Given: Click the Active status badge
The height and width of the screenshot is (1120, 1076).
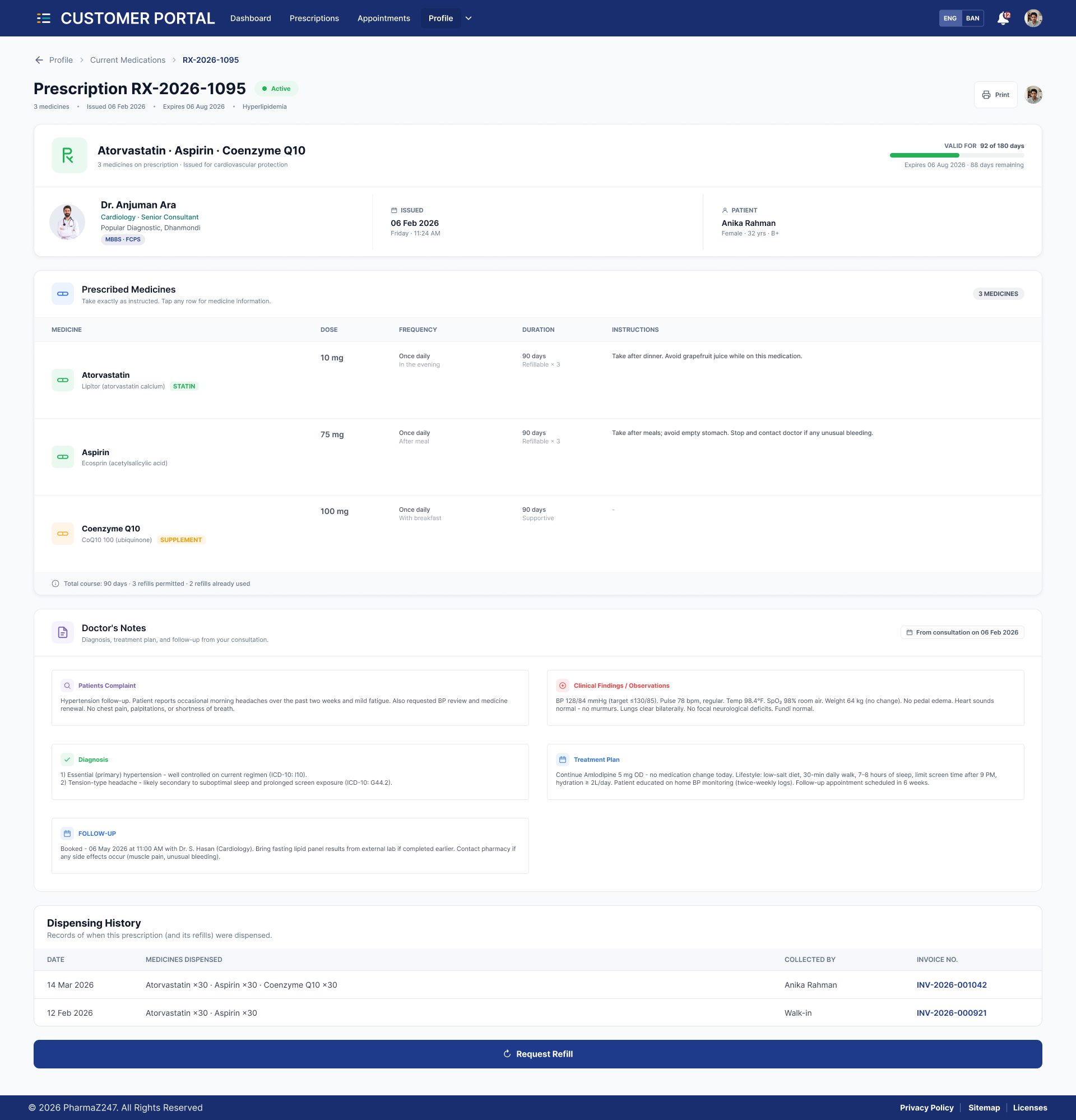Looking at the screenshot, I should pos(277,89).
